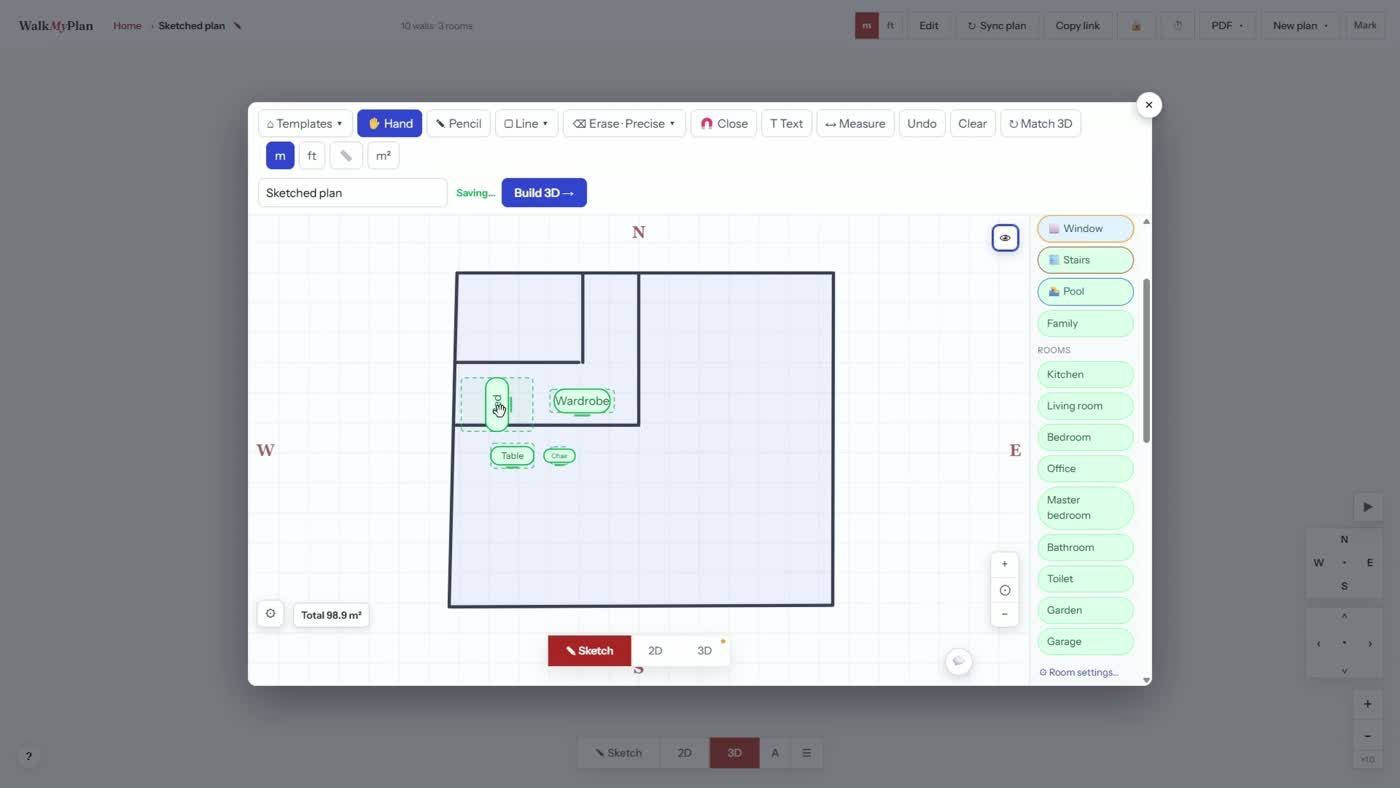Image resolution: width=1400 pixels, height=788 pixels.
Task: Click the room list scrollbar
Action: point(1146,360)
